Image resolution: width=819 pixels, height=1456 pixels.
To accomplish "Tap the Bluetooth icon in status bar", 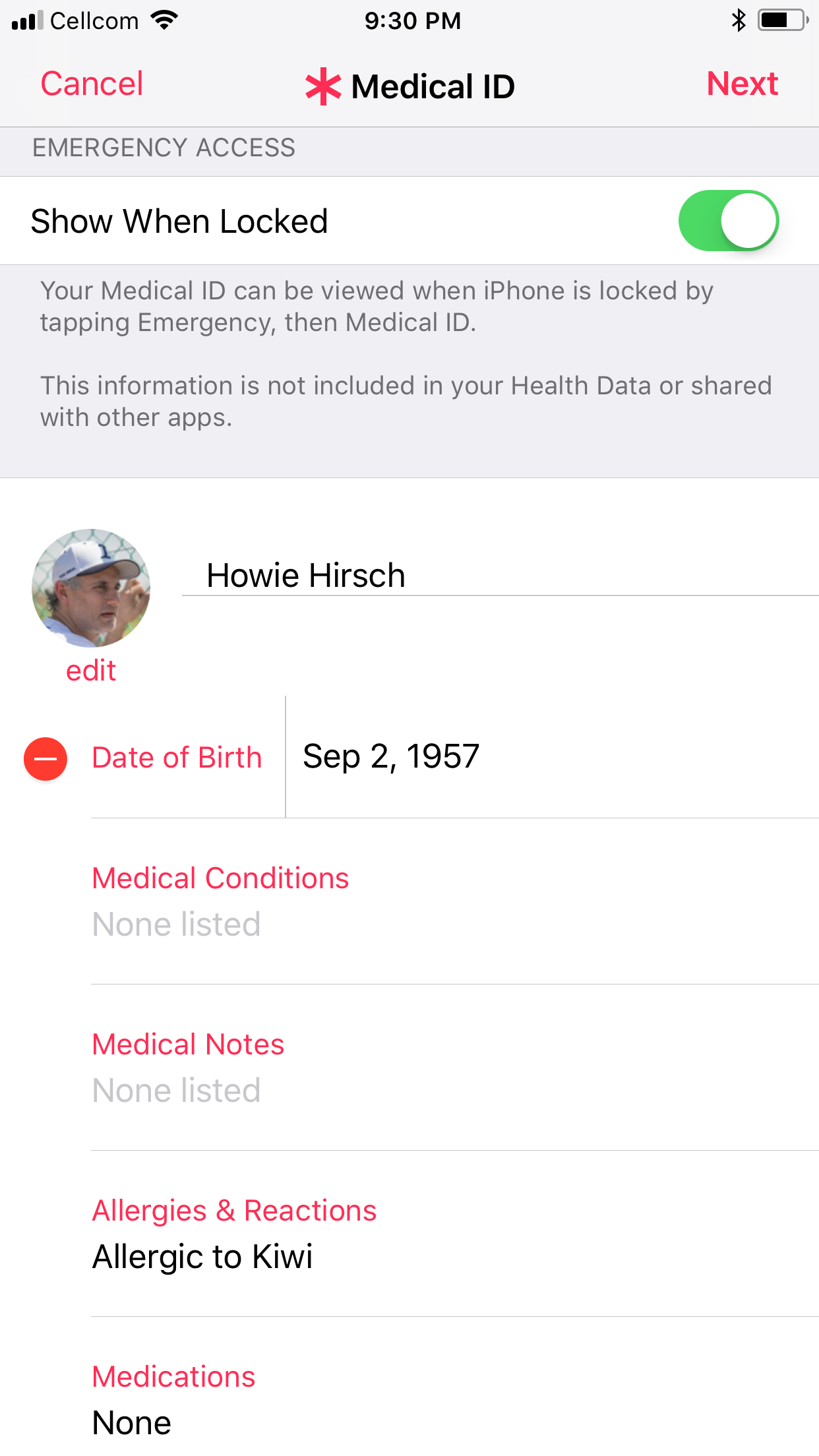I will tap(737, 20).
